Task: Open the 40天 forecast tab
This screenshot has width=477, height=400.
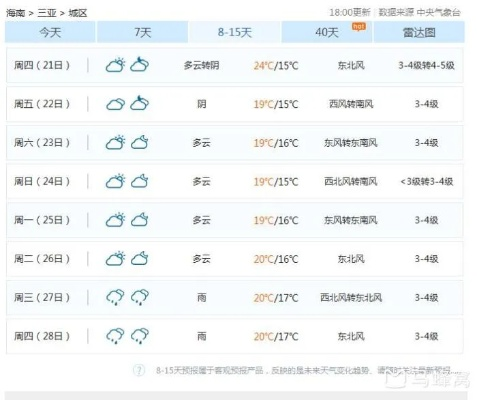Action: pyautogui.click(x=327, y=32)
